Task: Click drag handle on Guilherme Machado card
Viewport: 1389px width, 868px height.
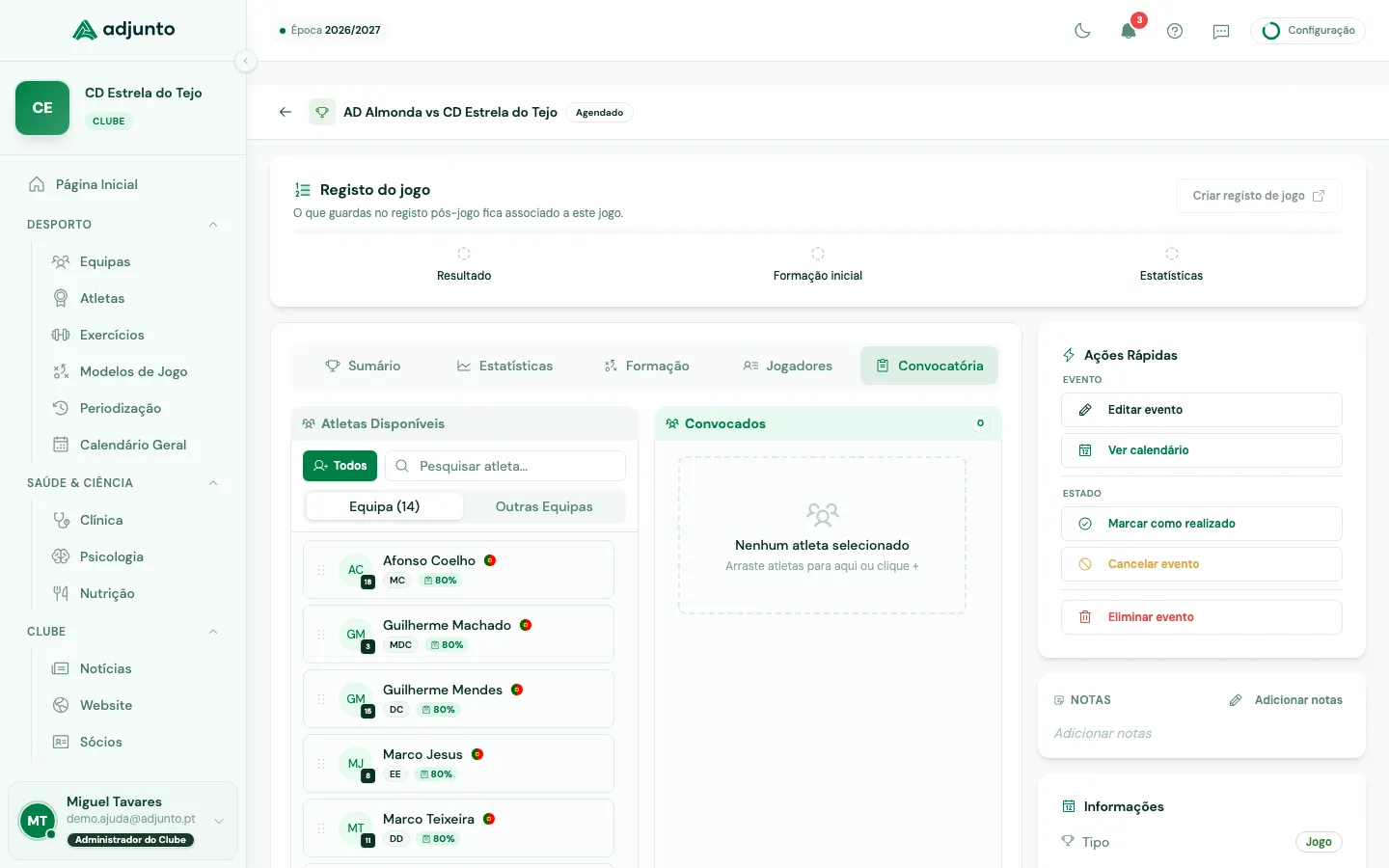Action: [x=321, y=635]
